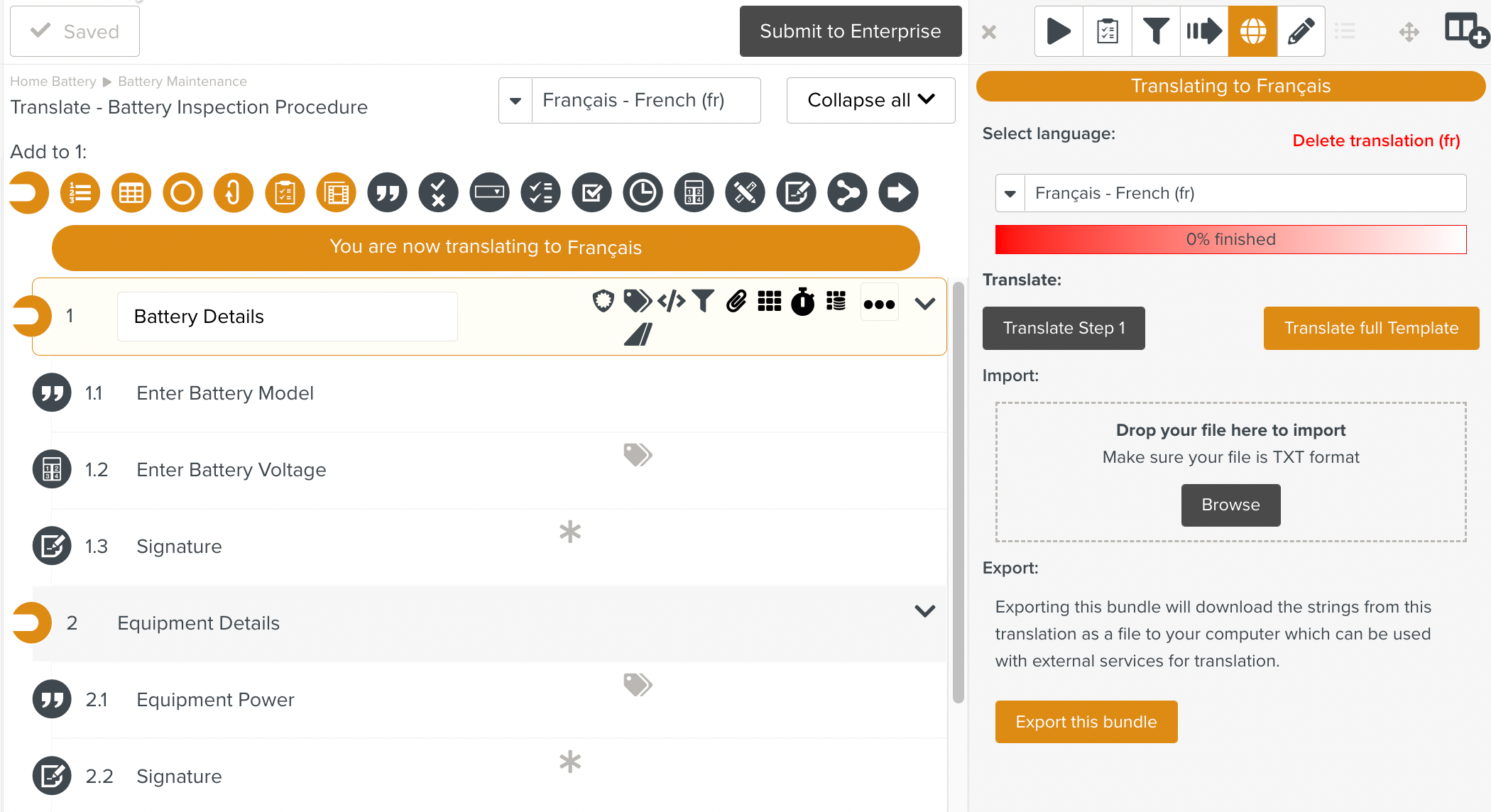This screenshot has height=812, width=1491.
Task: Click the shield icon on Battery Details step
Action: [x=603, y=302]
